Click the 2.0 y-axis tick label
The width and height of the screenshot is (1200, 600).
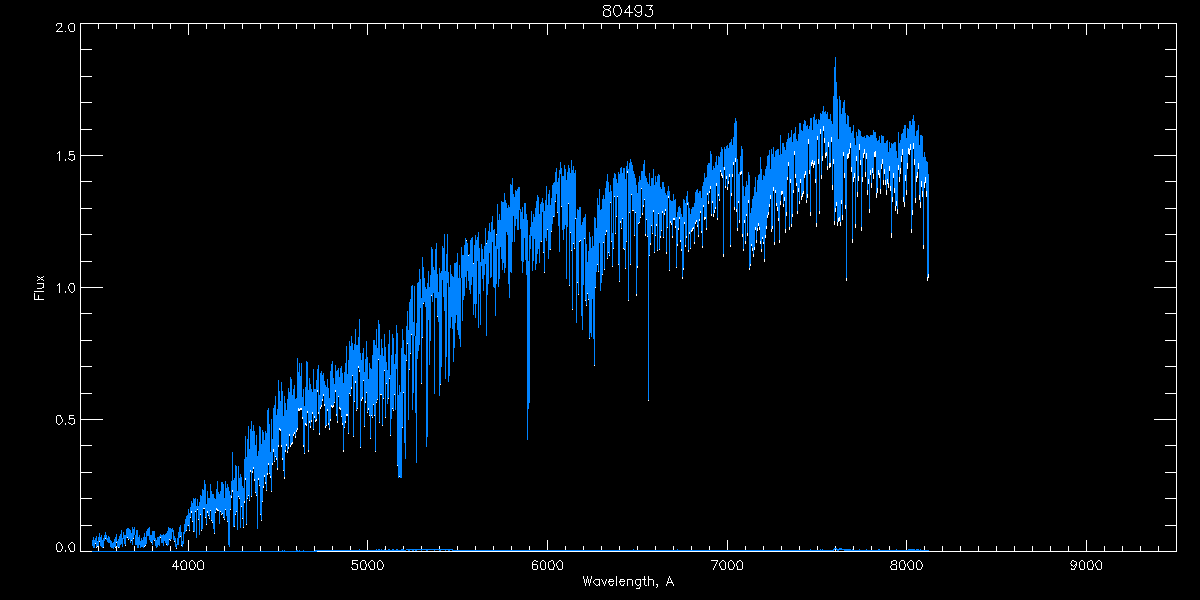click(x=66, y=29)
